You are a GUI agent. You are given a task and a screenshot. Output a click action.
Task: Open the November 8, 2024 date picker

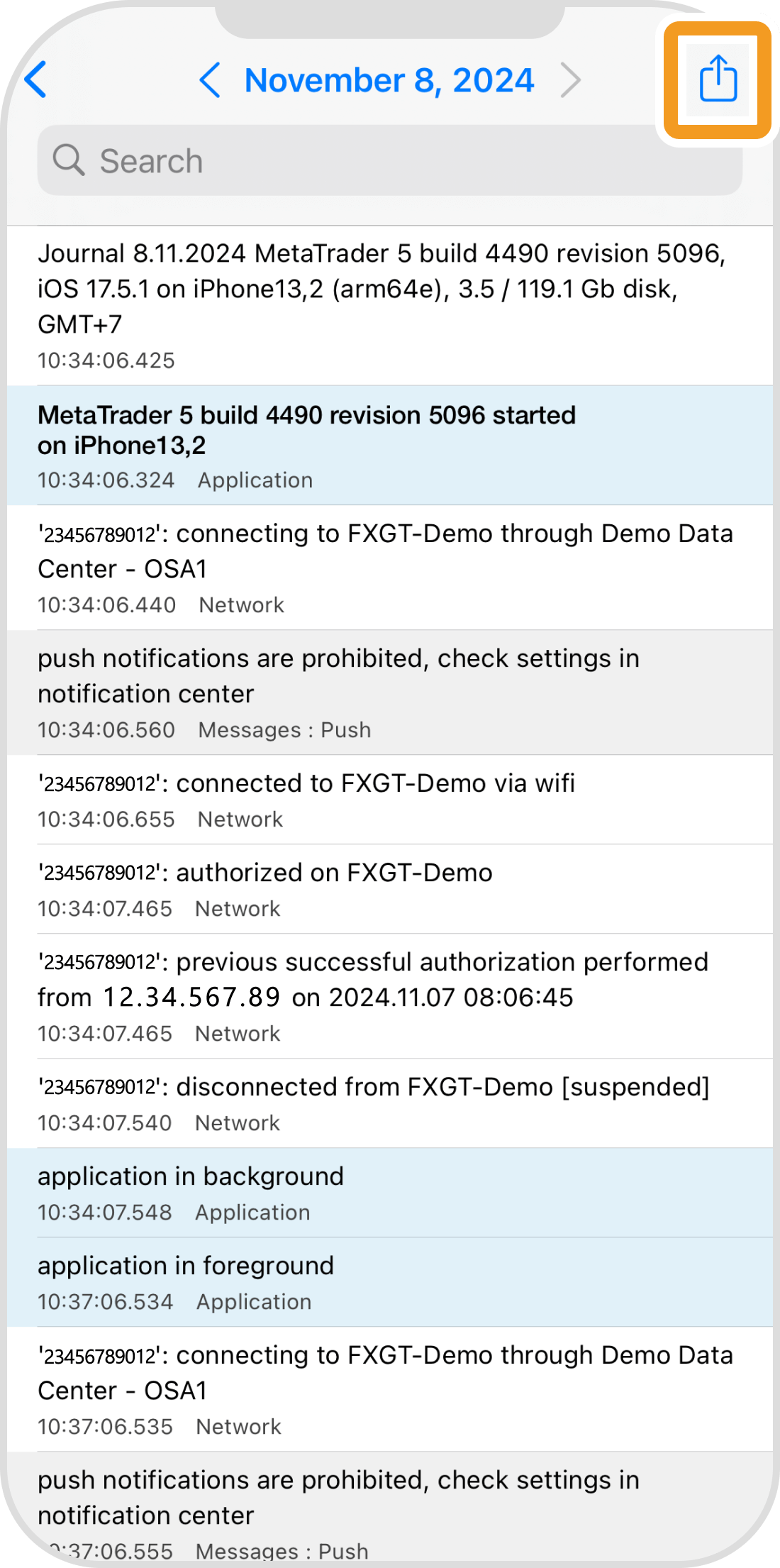pyautogui.click(x=389, y=80)
